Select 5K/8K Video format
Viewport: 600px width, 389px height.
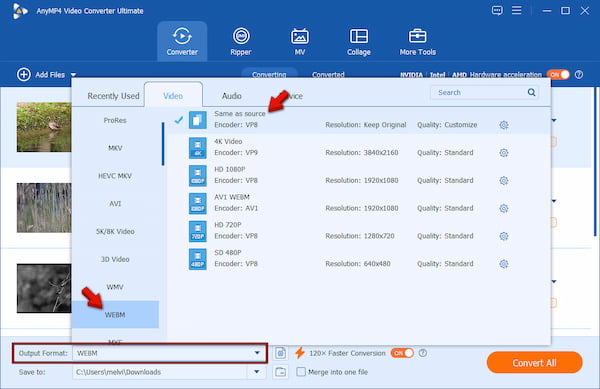pos(115,231)
